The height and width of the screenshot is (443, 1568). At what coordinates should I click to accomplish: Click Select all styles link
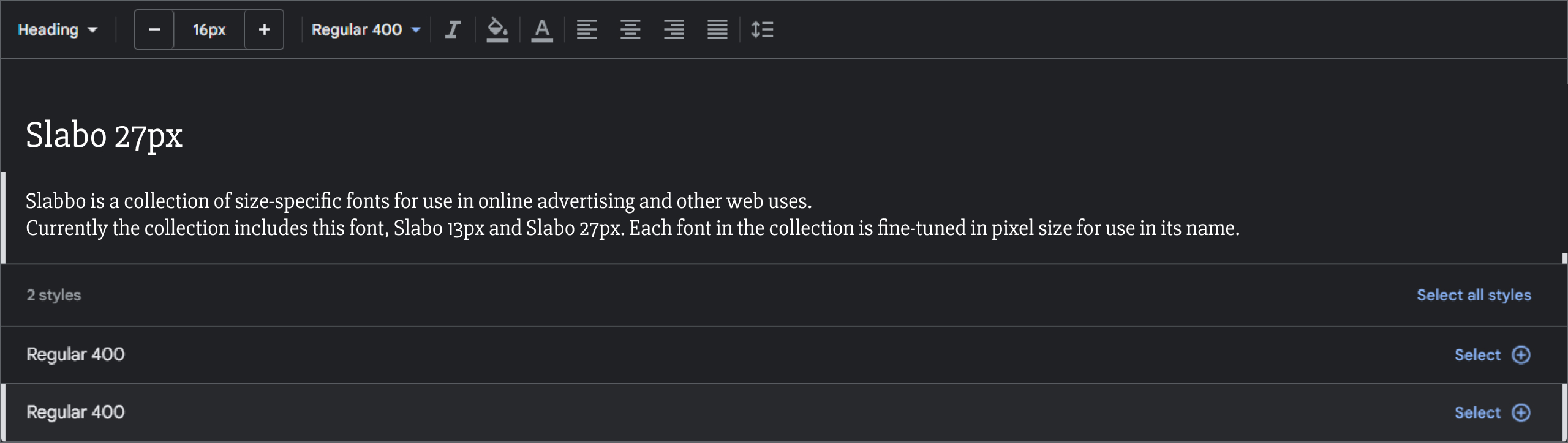pyautogui.click(x=1473, y=295)
